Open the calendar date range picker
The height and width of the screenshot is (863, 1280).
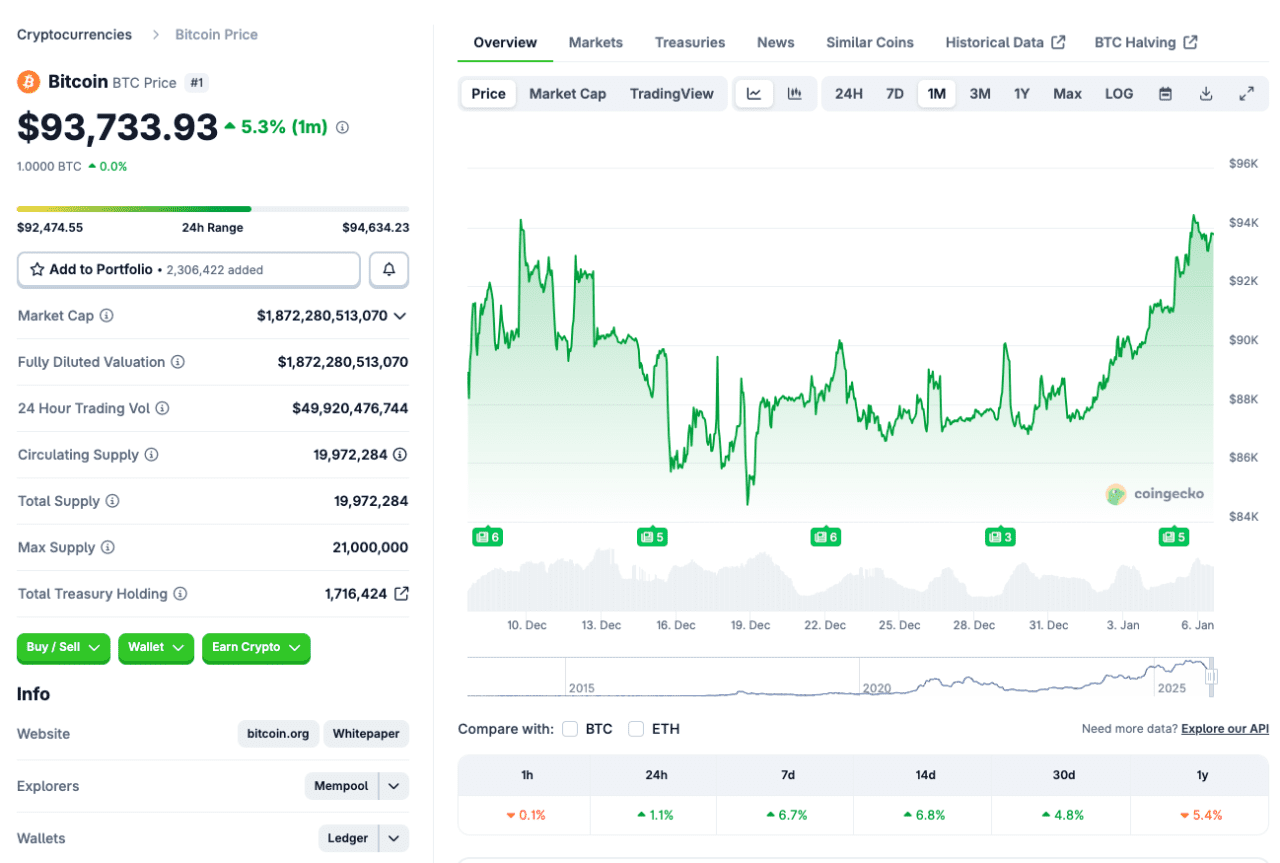click(1165, 94)
